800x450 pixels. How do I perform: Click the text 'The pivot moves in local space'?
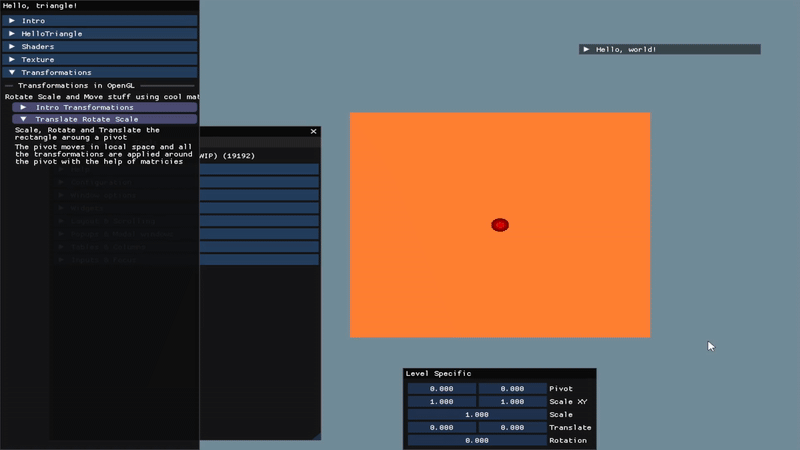pyautogui.click(x=85, y=147)
